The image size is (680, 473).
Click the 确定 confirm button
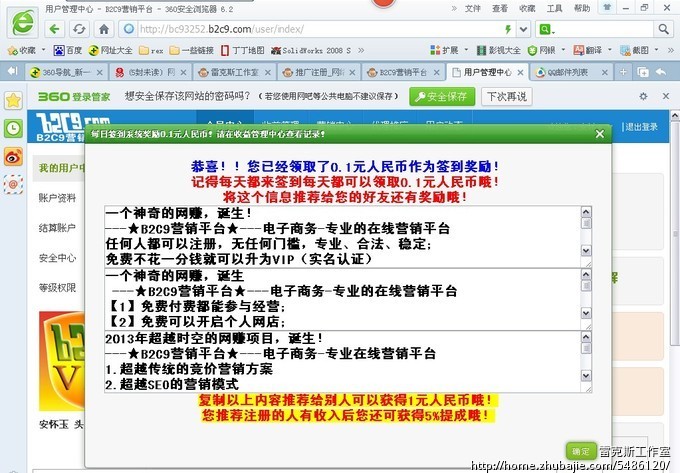point(581,451)
